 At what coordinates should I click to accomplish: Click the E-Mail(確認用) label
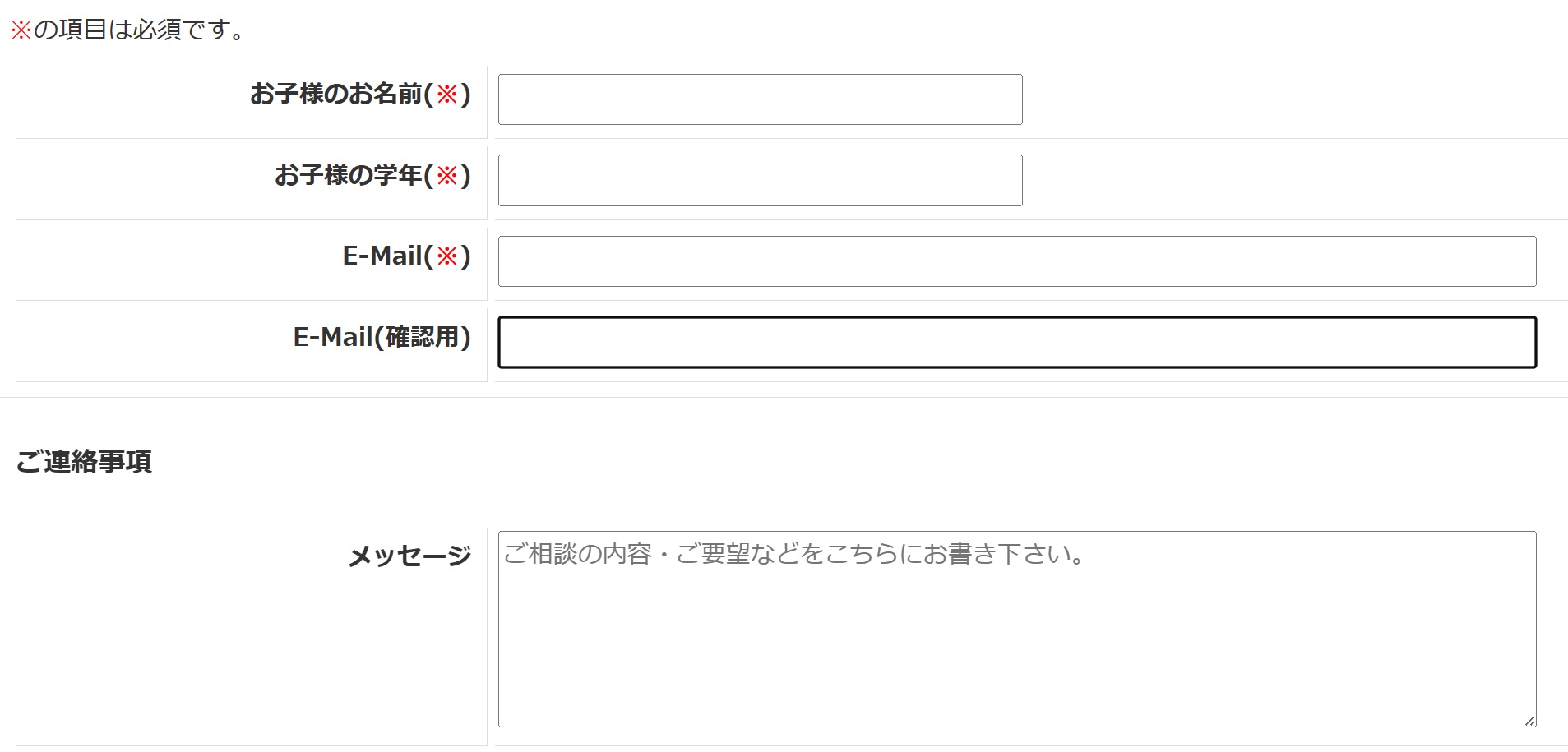[x=382, y=337]
